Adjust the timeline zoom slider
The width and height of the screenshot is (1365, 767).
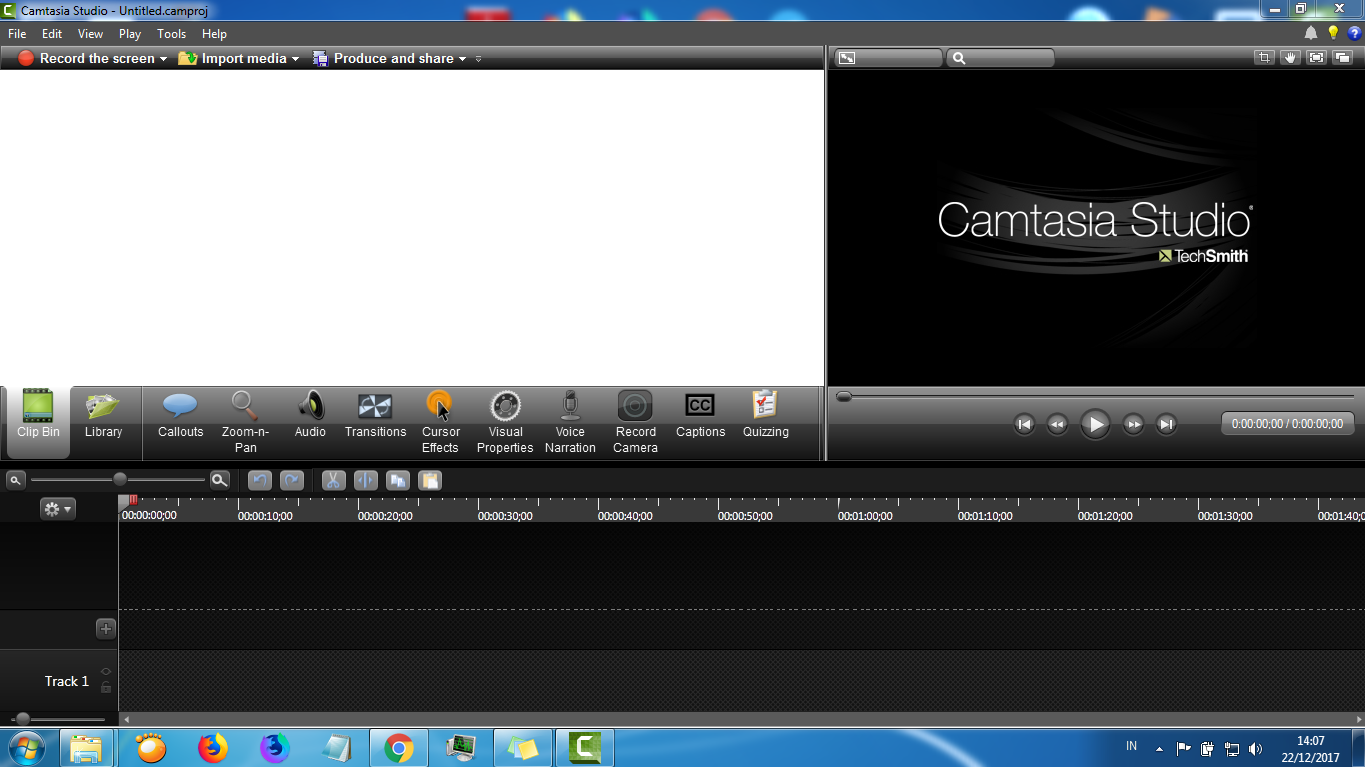[120, 480]
